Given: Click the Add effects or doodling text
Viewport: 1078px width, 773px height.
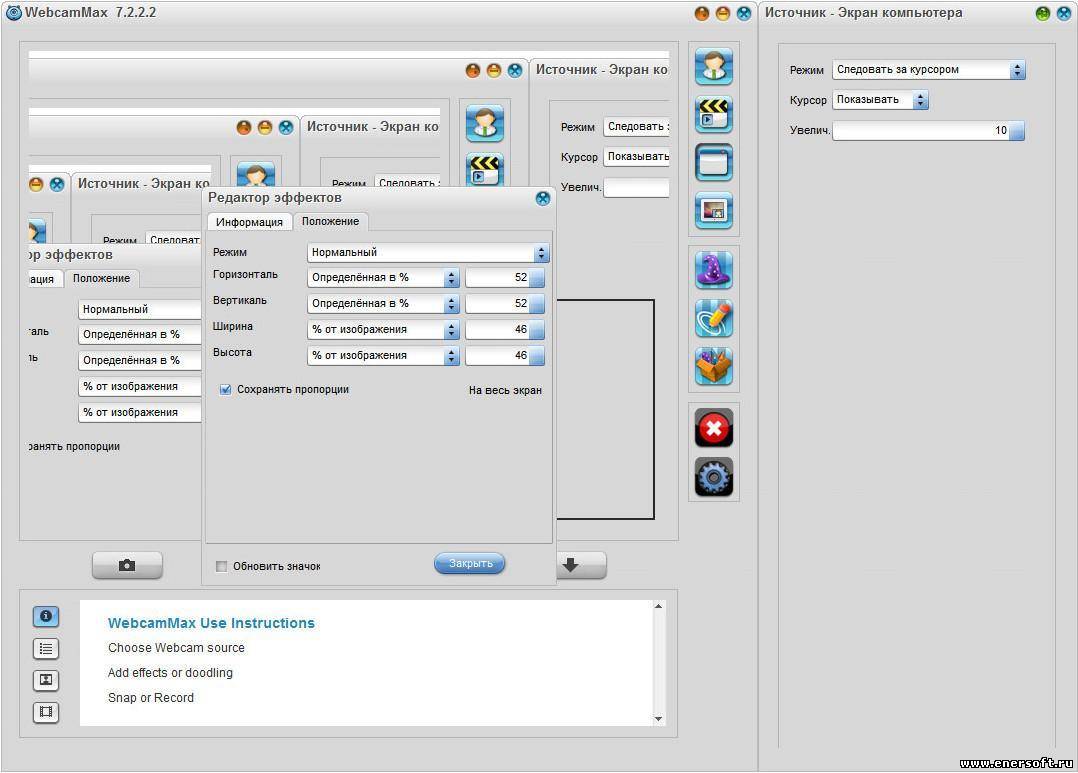Looking at the screenshot, I should pyautogui.click(x=170, y=673).
